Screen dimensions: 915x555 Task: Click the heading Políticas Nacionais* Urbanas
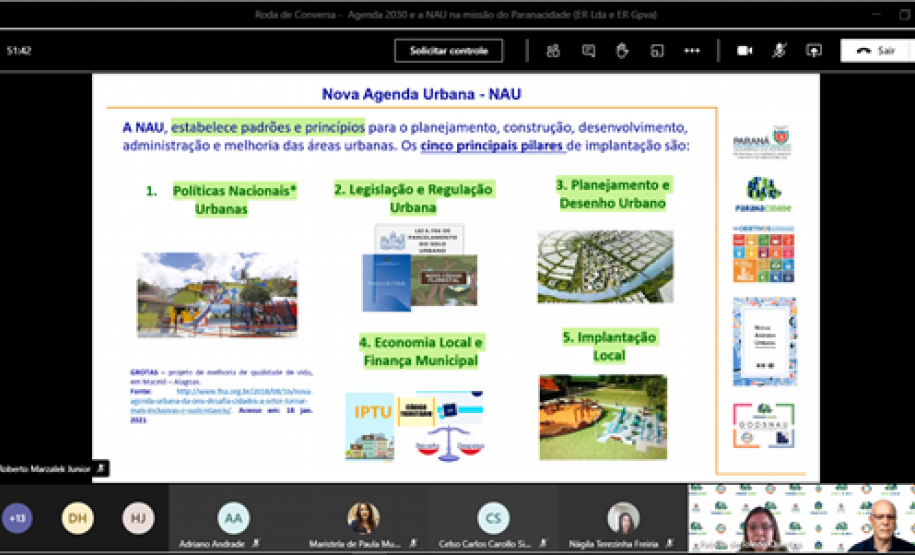click(235, 200)
